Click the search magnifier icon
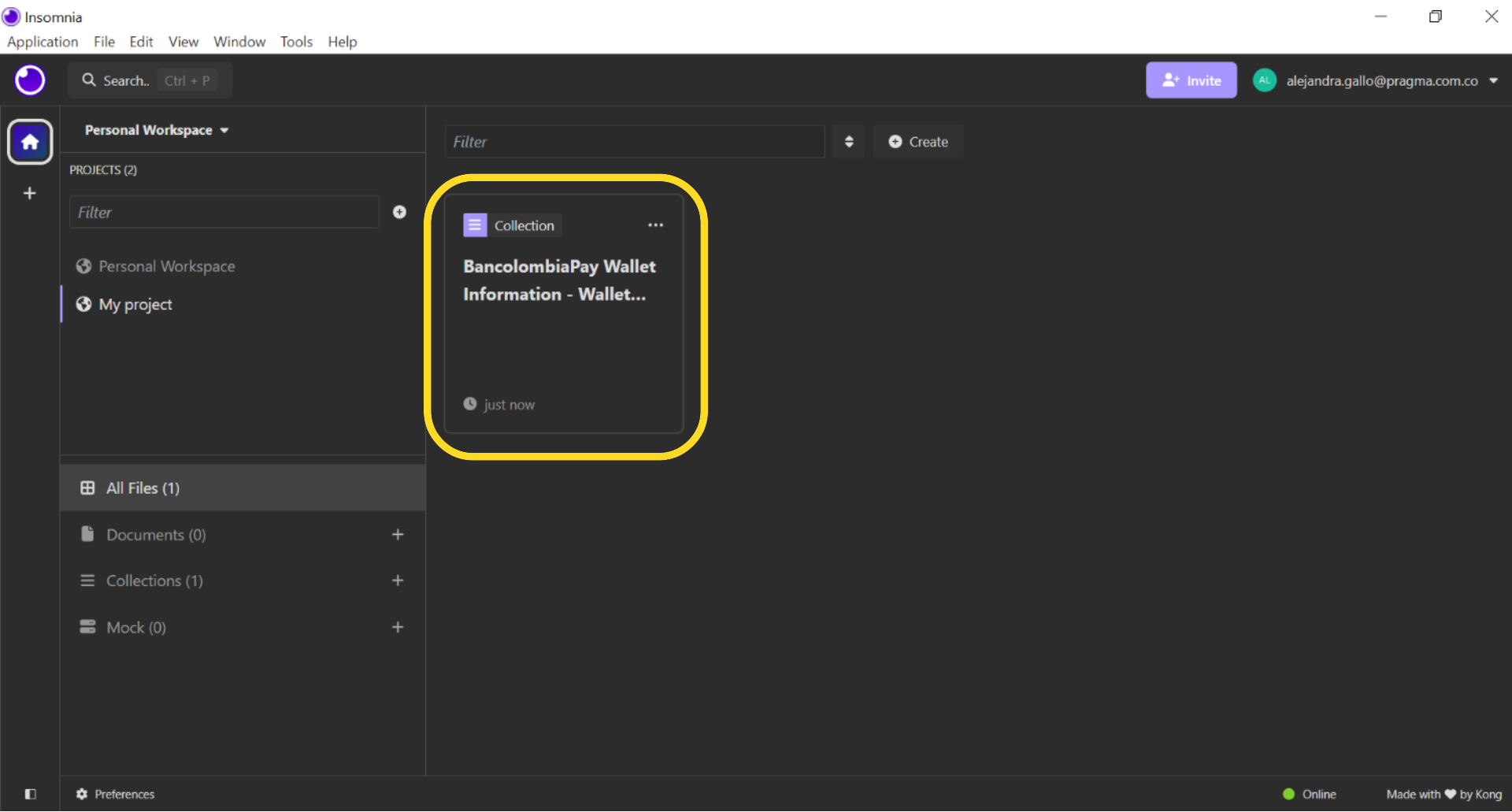 [x=89, y=80]
